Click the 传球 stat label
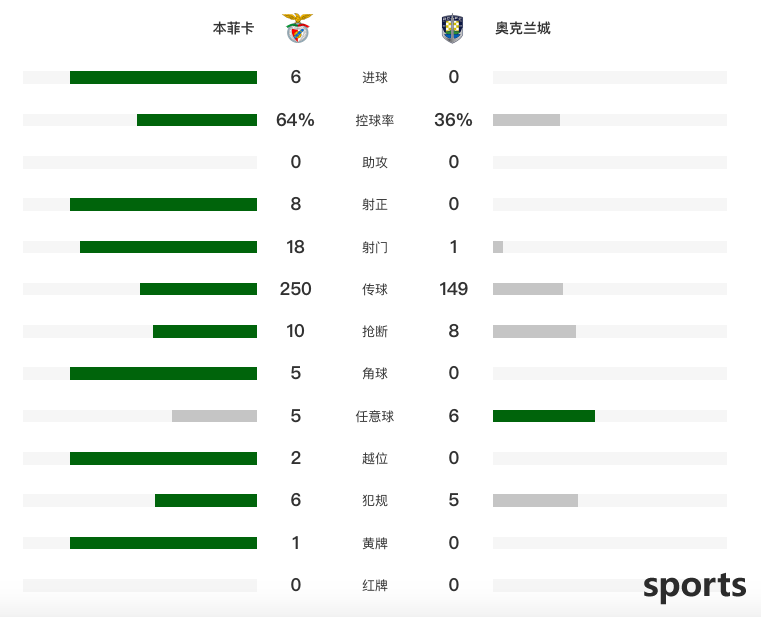Image resolution: width=761 pixels, height=617 pixels. point(375,289)
